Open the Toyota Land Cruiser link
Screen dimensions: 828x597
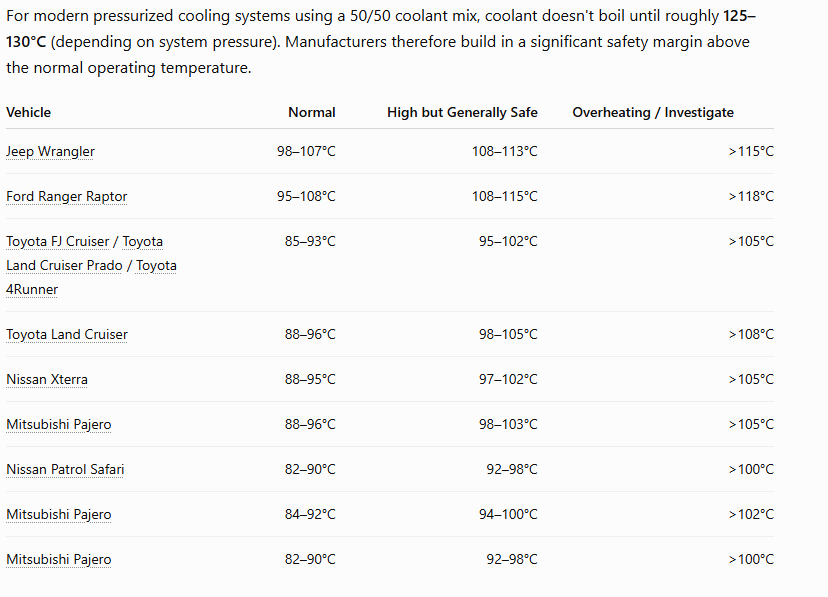click(67, 335)
